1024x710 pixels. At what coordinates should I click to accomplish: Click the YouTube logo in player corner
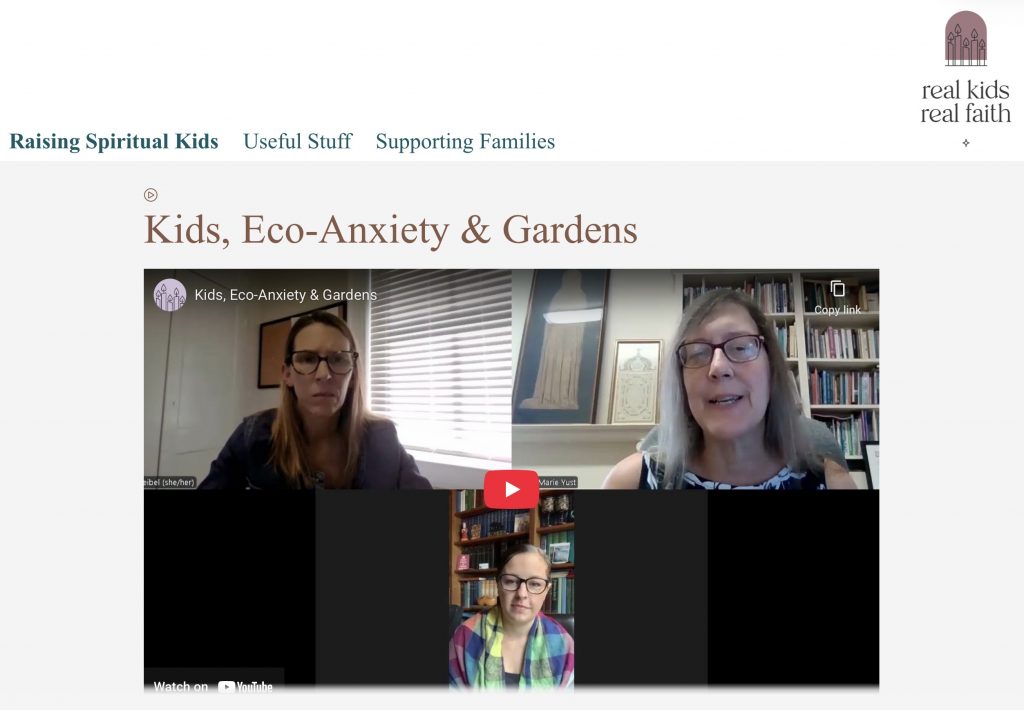click(246, 686)
